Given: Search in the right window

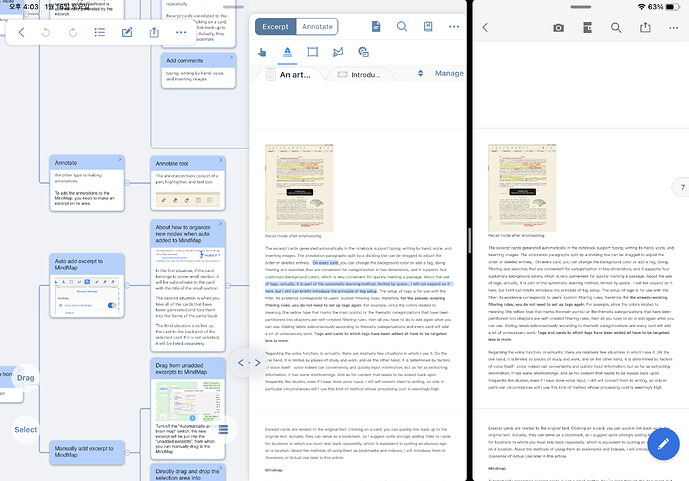Looking at the screenshot, I should click(616, 28).
